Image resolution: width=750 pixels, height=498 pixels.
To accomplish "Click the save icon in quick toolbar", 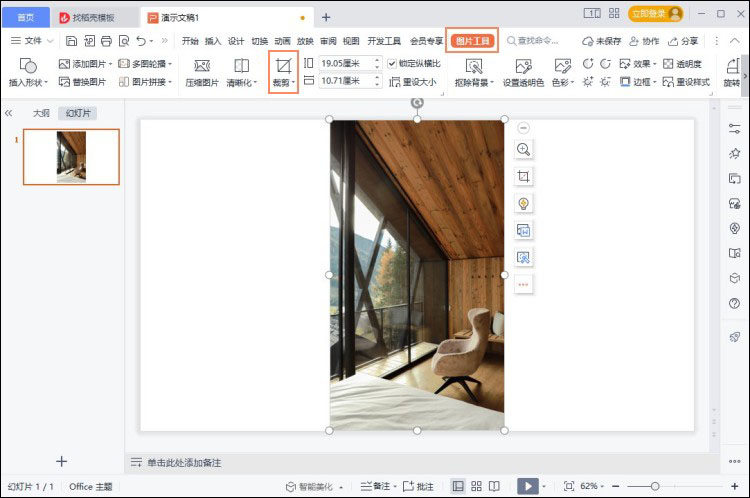I will (71, 41).
